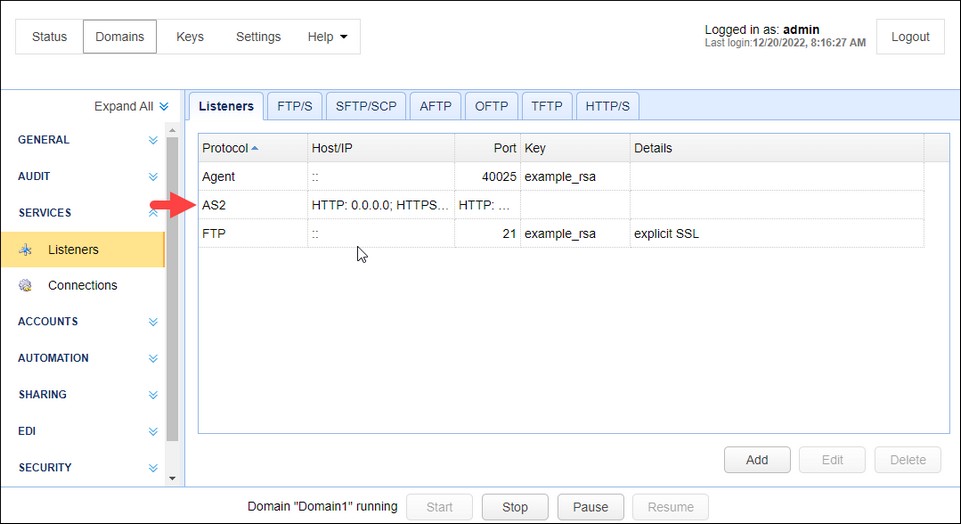Click the Resume domain button

670,507
